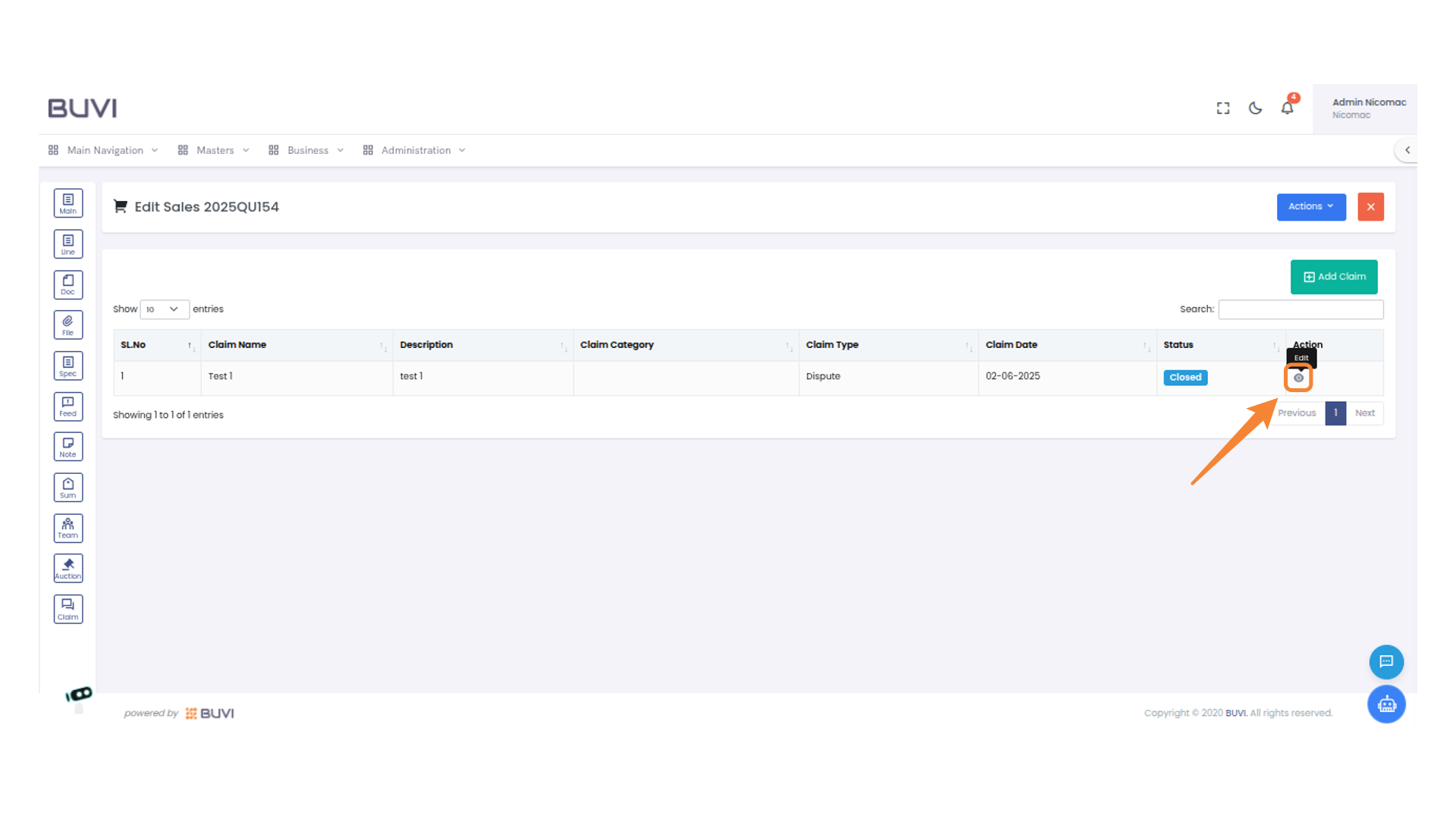Click the claims Search input field
This screenshot has height=819, width=1456.
coord(1301,309)
